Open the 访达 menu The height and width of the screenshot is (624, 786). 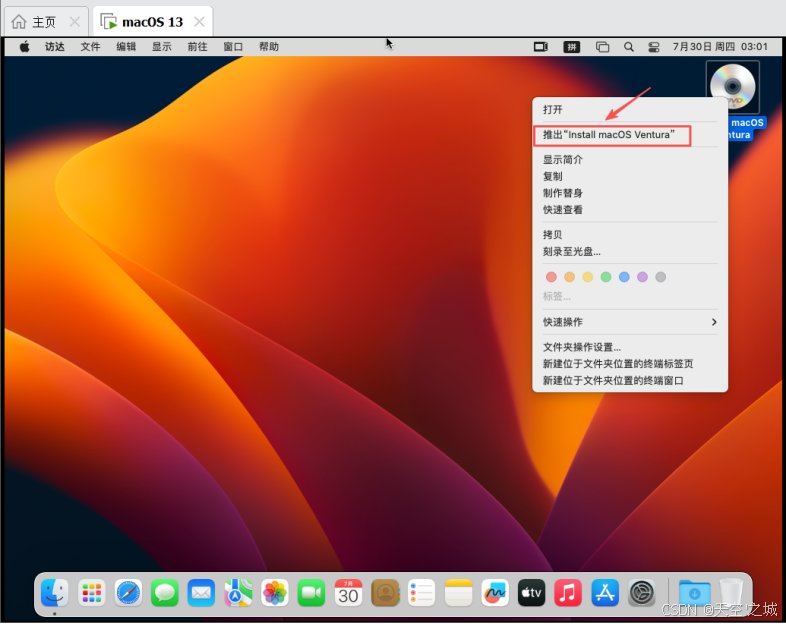[55, 47]
